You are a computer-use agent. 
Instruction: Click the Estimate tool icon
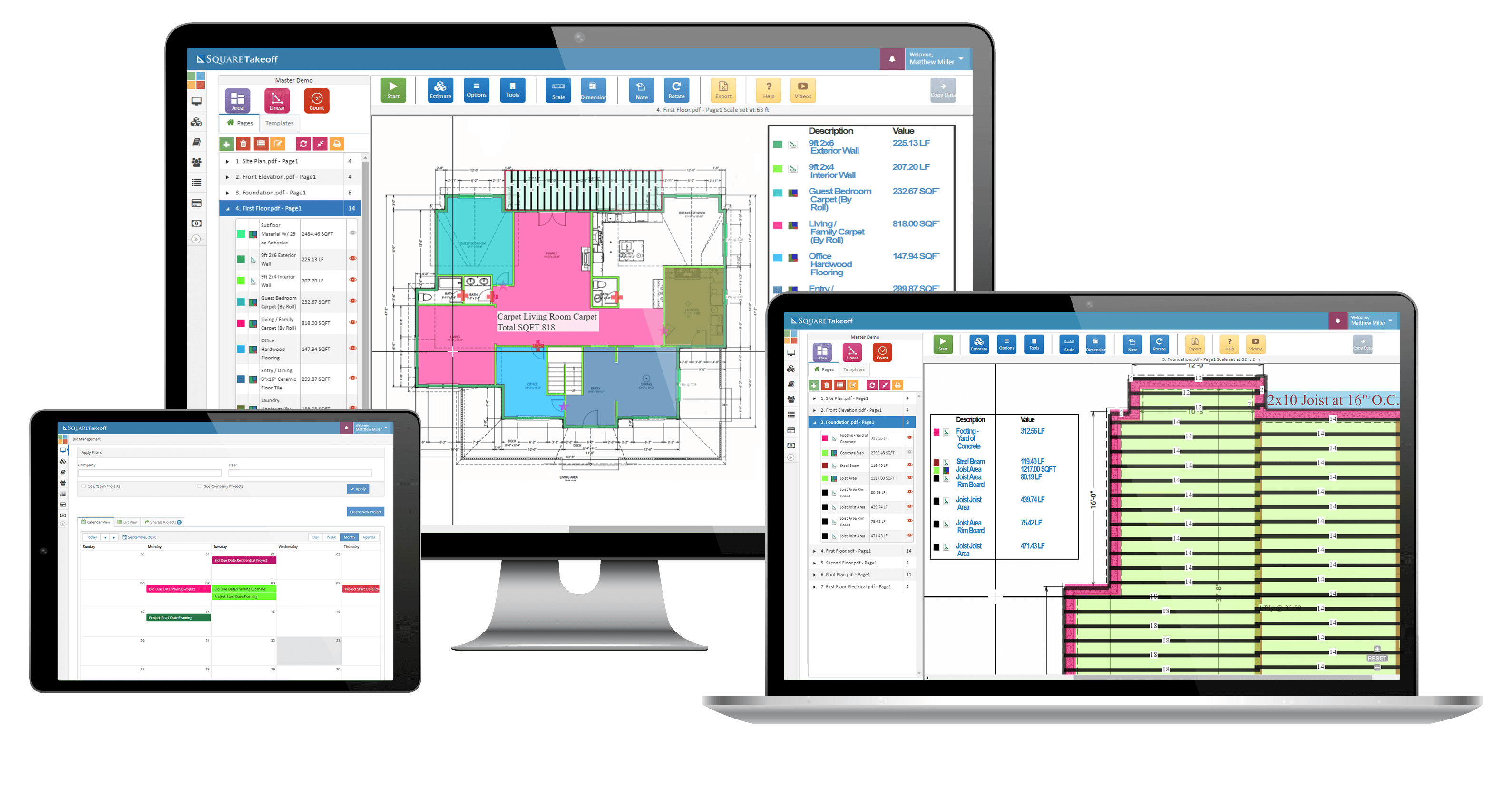[x=438, y=97]
